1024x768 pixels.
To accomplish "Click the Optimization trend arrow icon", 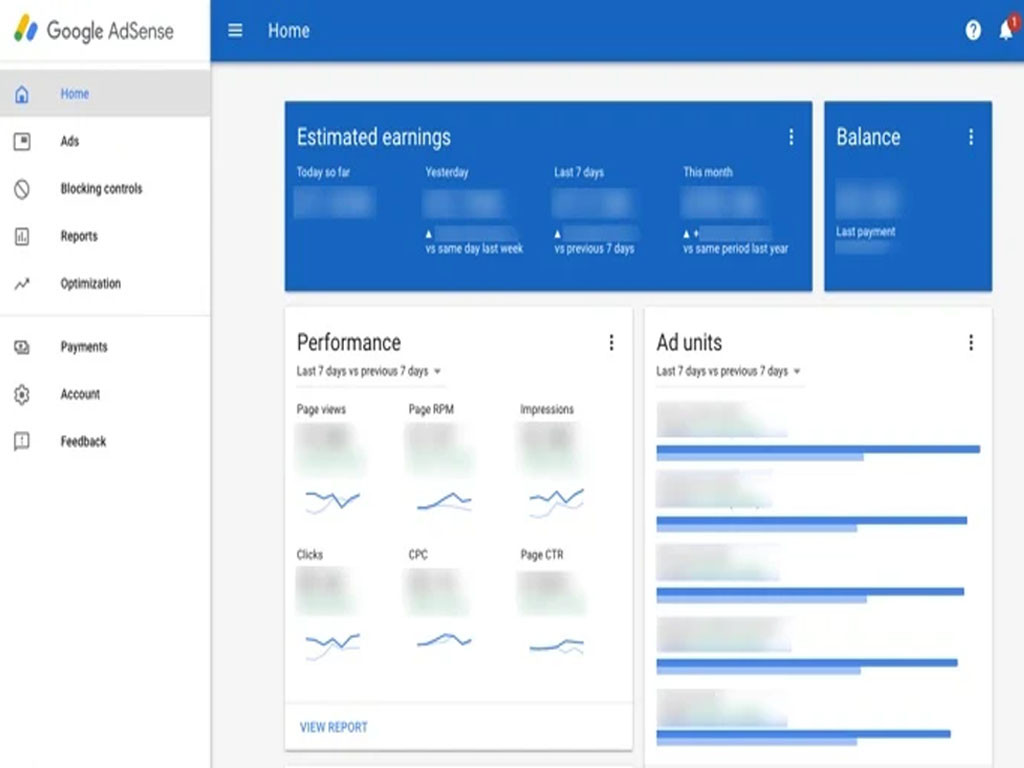I will pyautogui.click(x=22, y=283).
